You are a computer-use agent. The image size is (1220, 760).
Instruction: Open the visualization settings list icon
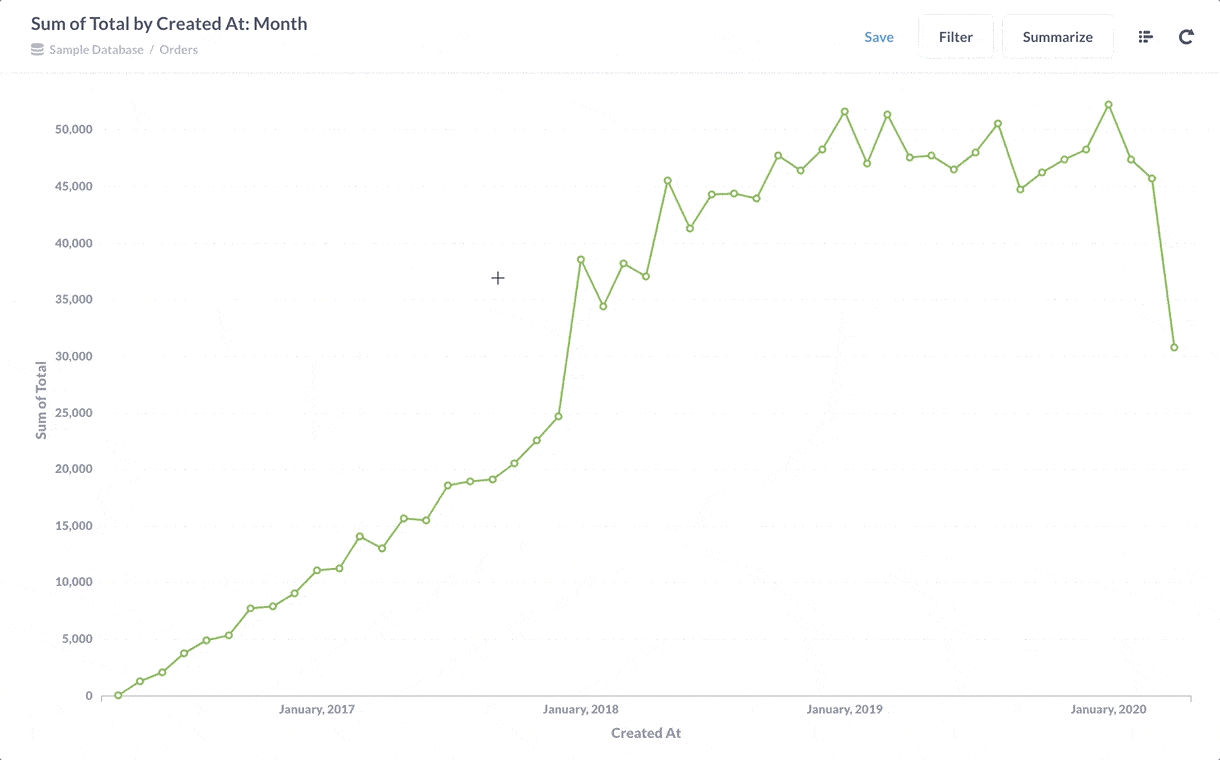(x=1145, y=37)
